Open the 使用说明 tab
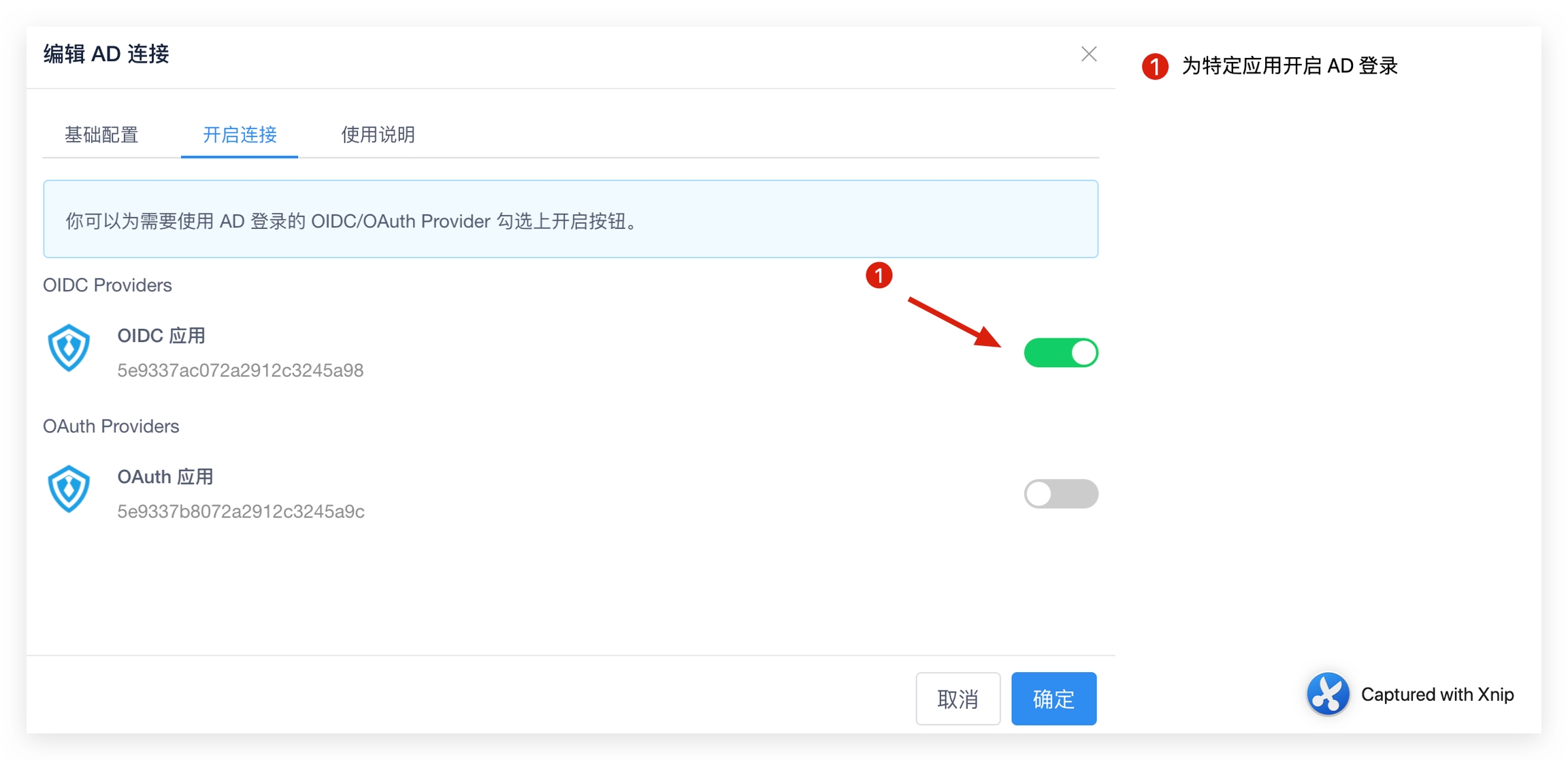The width and height of the screenshot is (1568, 760). pos(378,135)
